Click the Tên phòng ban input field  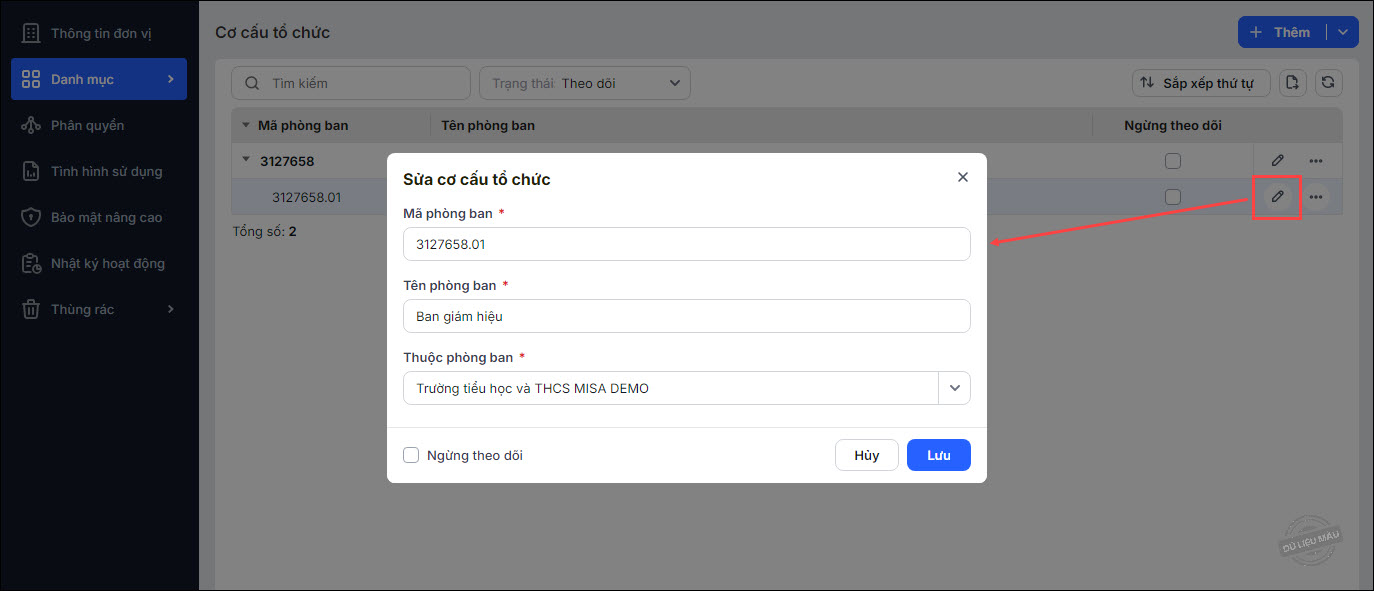coord(686,316)
